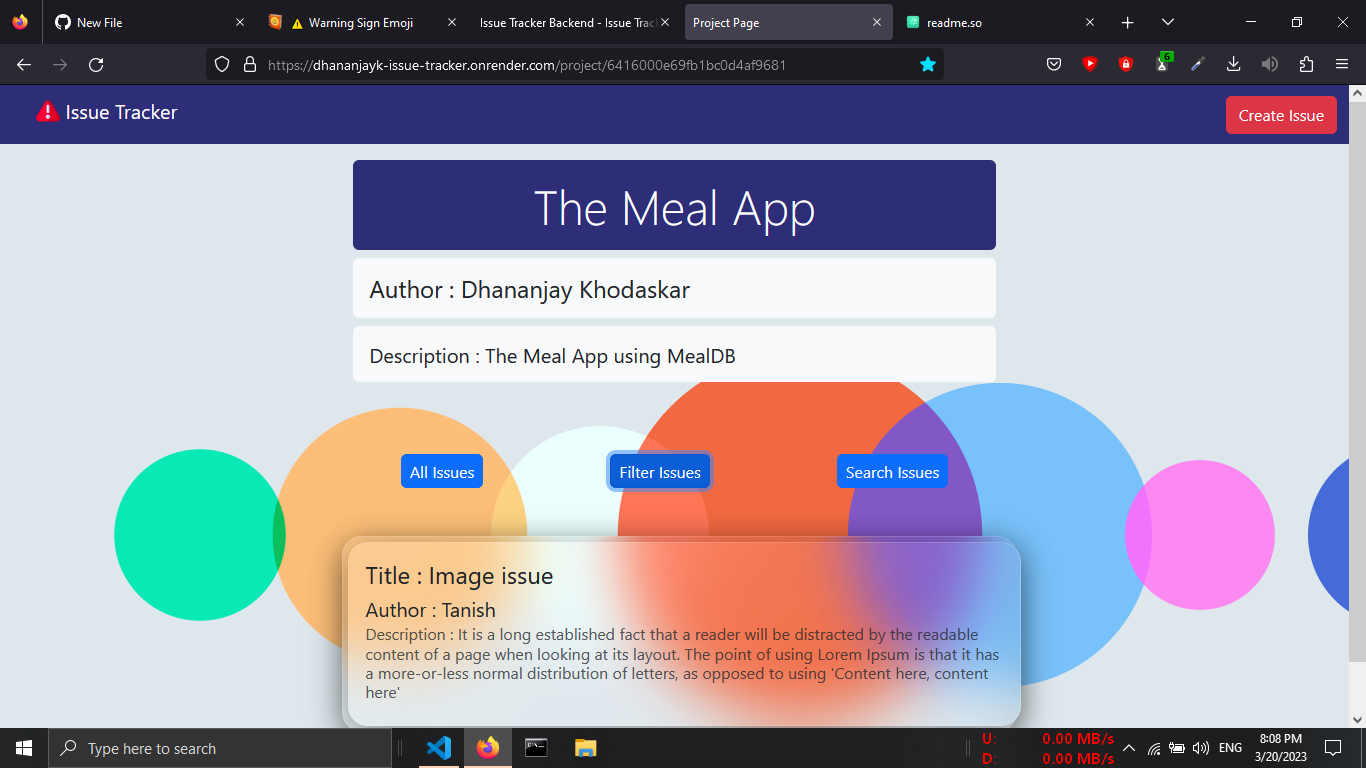
Task: Save the page to Pocket
Action: 1053,64
